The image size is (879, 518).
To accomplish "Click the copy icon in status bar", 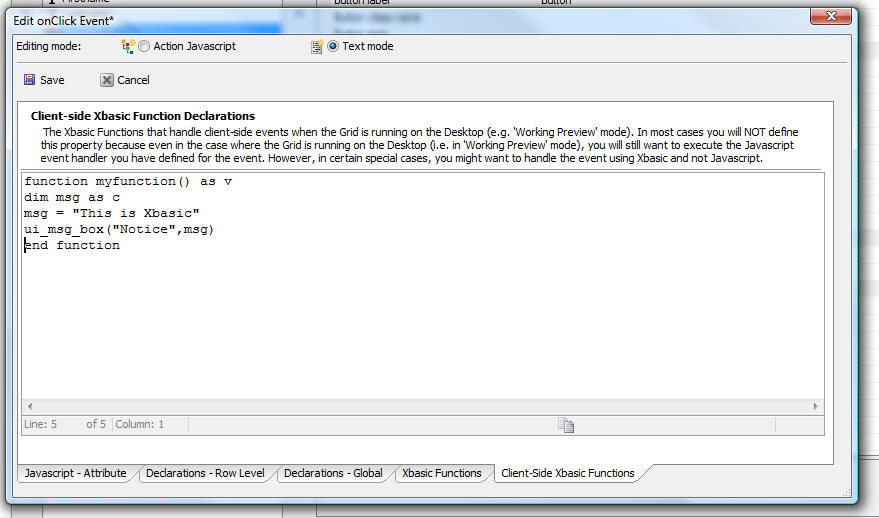I will tap(566, 425).
